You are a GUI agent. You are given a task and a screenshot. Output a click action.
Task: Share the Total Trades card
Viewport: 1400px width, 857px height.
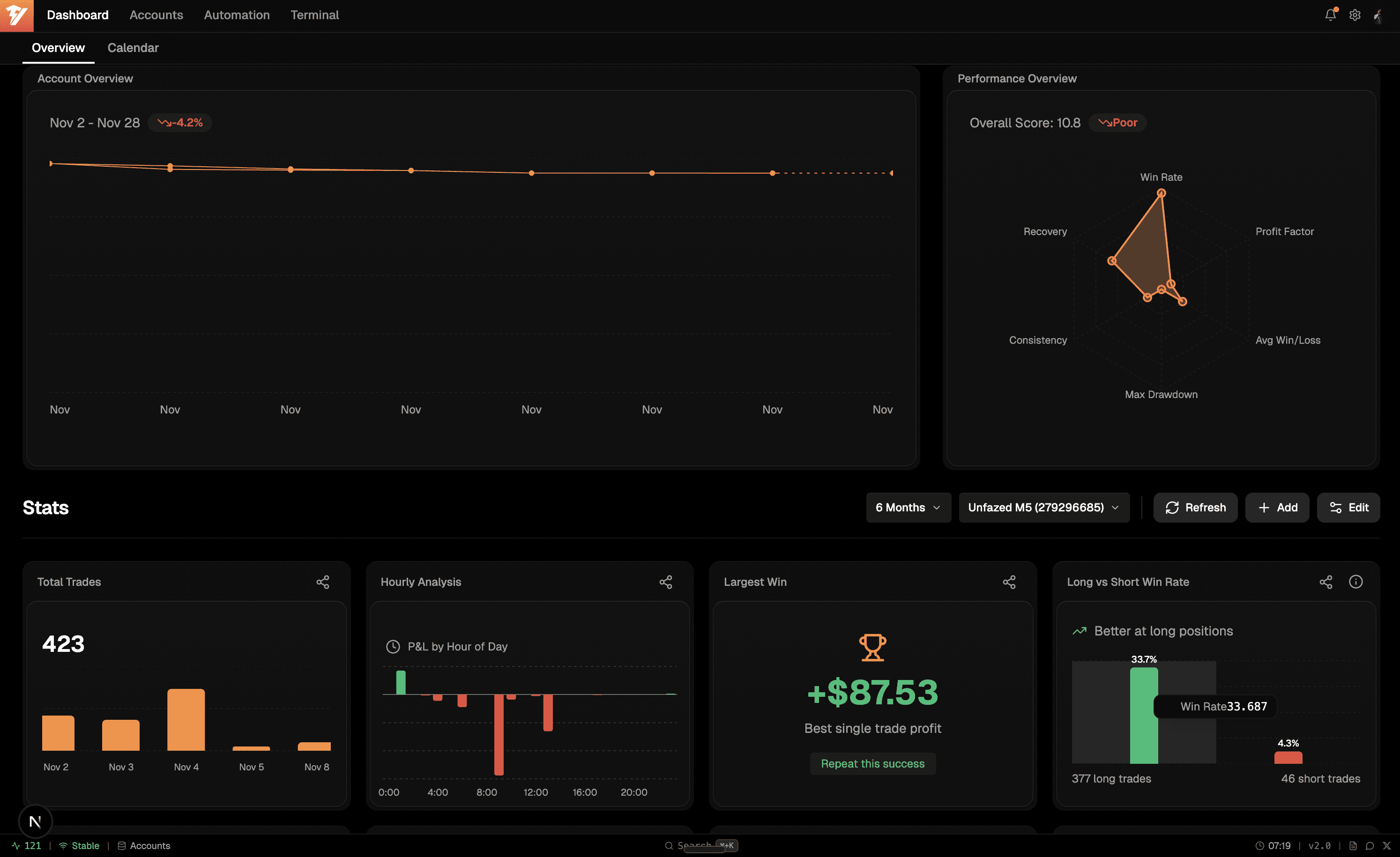[x=323, y=582]
